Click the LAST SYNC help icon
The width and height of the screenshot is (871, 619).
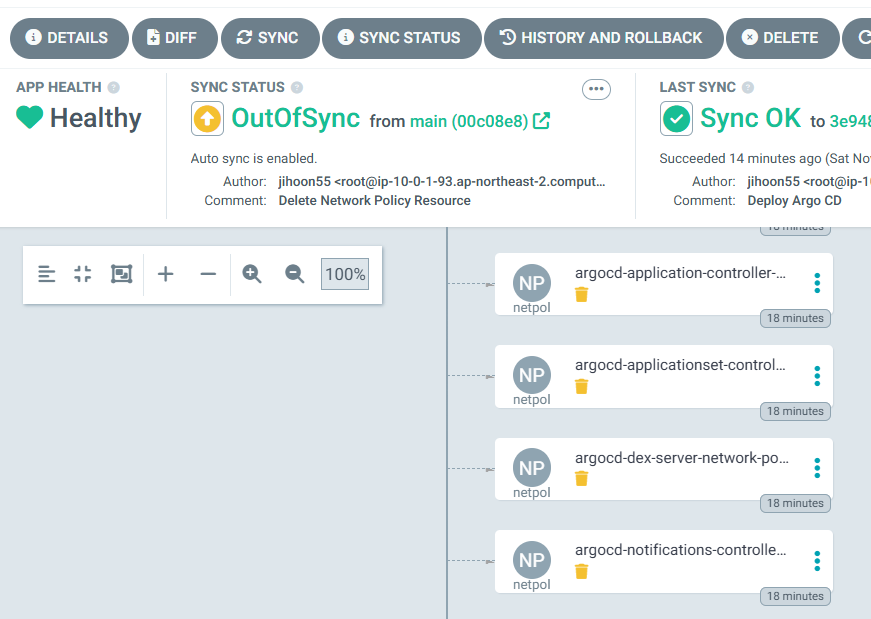coord(748,87)
